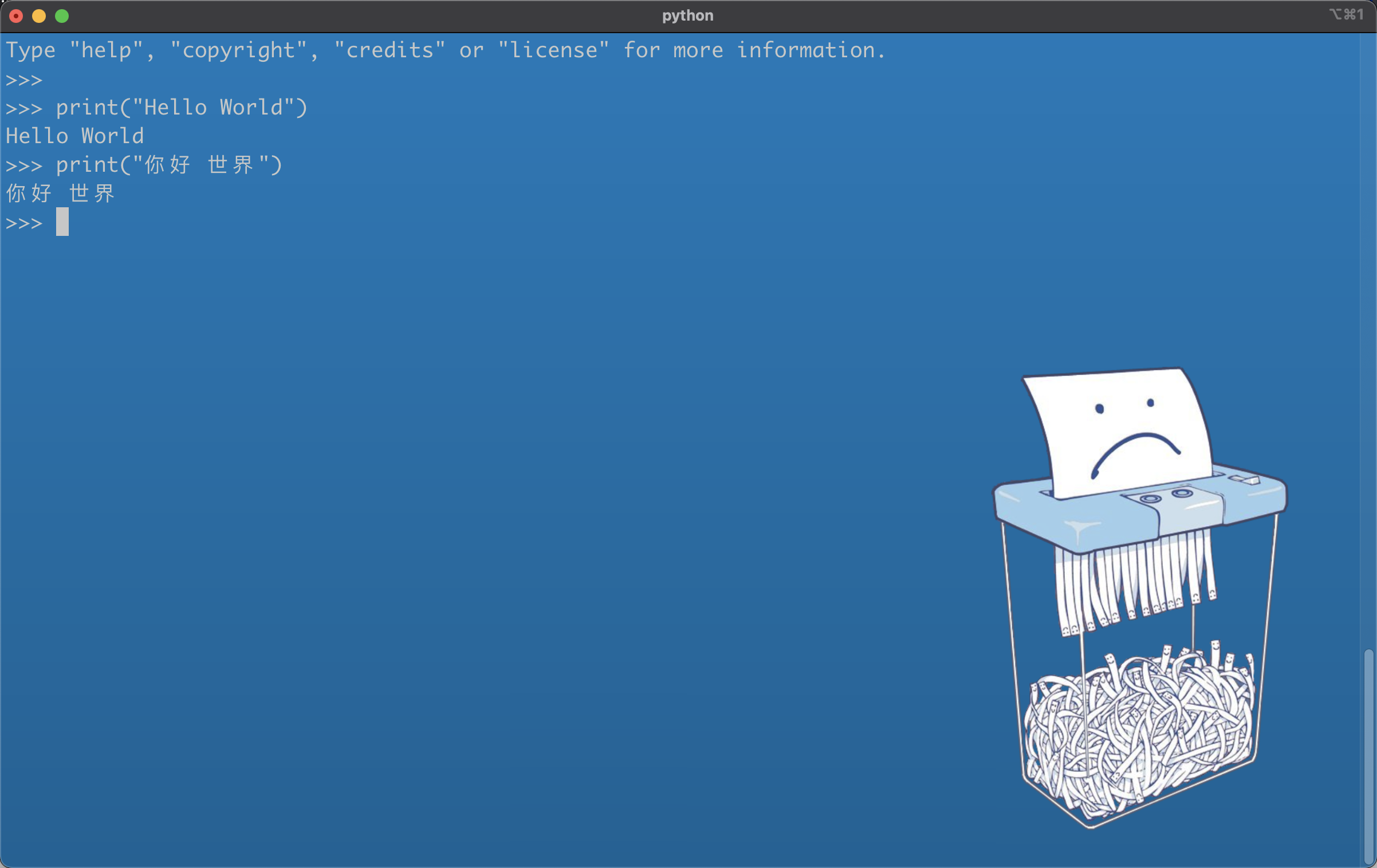Click the 'Hello World' output line
The width and height of the screenshot is (1377, 868).
tap(75, 136)
